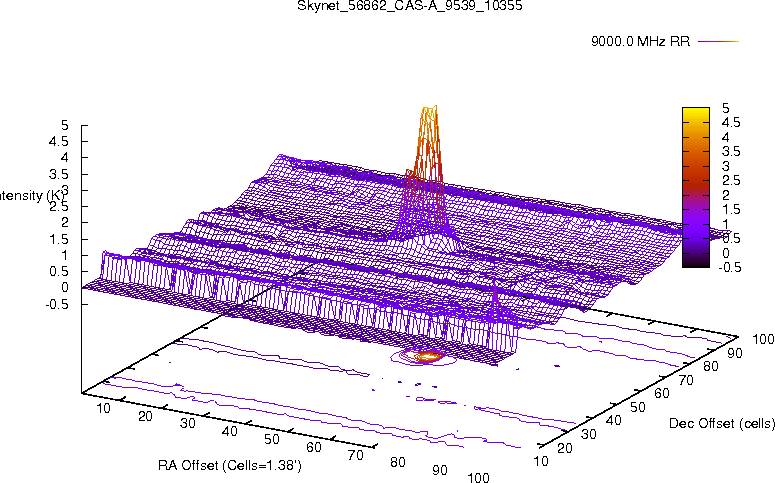This screenshot has width=775, height=483.
Task: Click Dec Offset axis tick 60
Action: 662,394
